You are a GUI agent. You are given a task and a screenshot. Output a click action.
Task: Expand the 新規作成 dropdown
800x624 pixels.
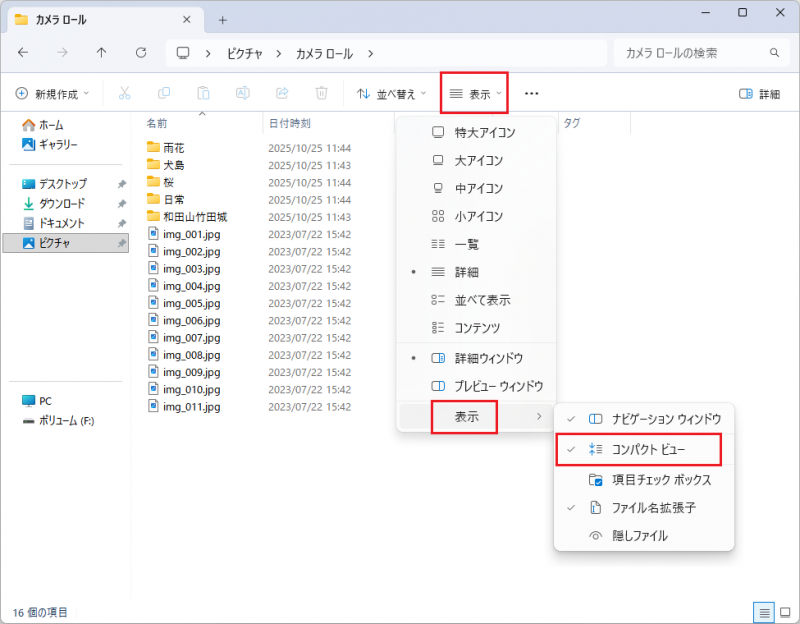coord(52,93)
